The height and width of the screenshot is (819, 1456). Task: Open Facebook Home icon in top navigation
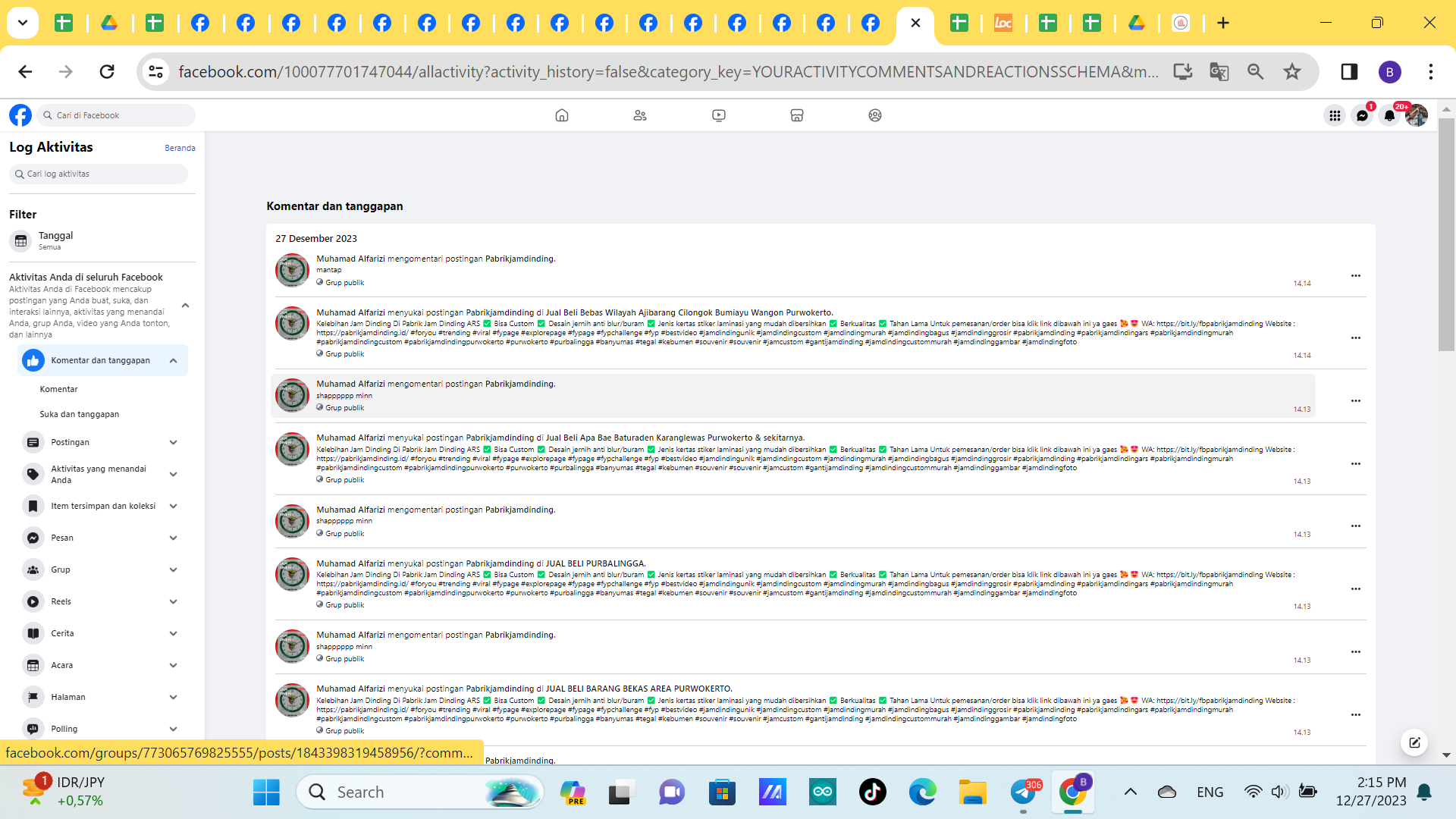[561, 115]
